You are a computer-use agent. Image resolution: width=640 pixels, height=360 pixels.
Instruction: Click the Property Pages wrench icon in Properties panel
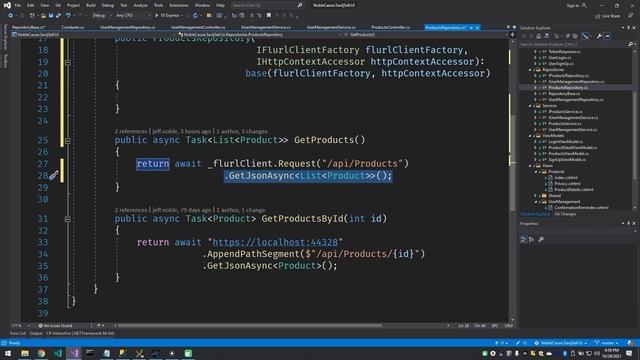click(x=541, y=240)
